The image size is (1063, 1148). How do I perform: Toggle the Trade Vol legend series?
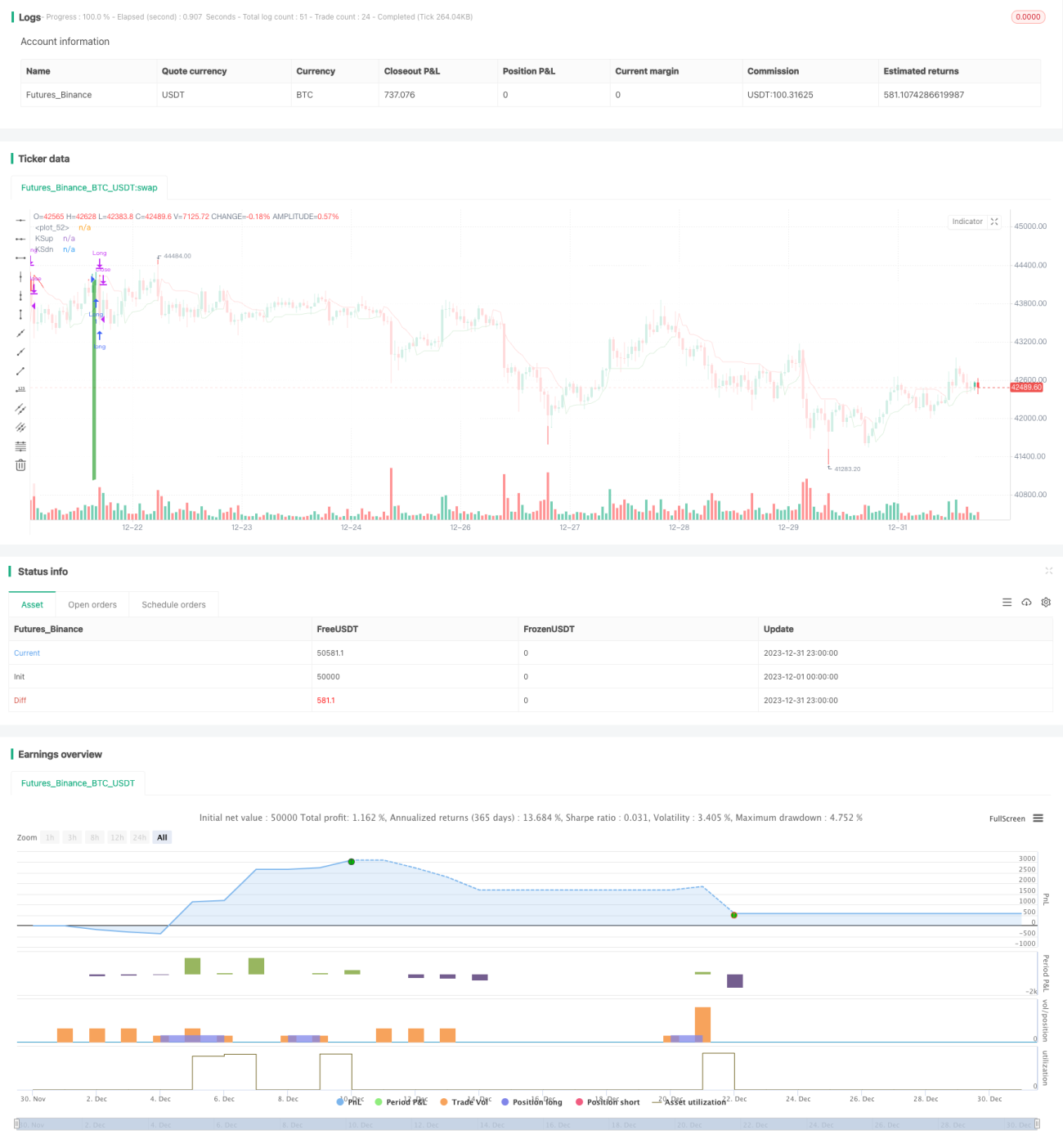pyautogui.click(x=464, y=1102)
